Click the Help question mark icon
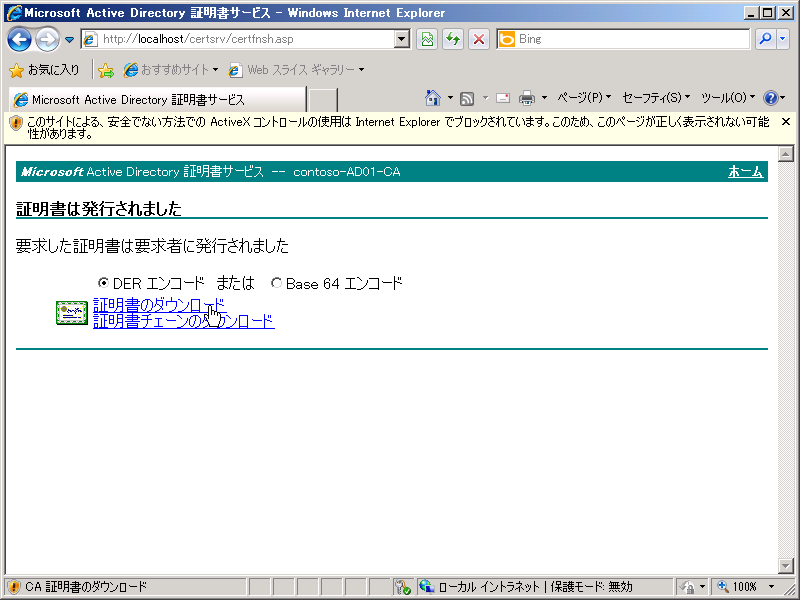 [x=770, y=97]
